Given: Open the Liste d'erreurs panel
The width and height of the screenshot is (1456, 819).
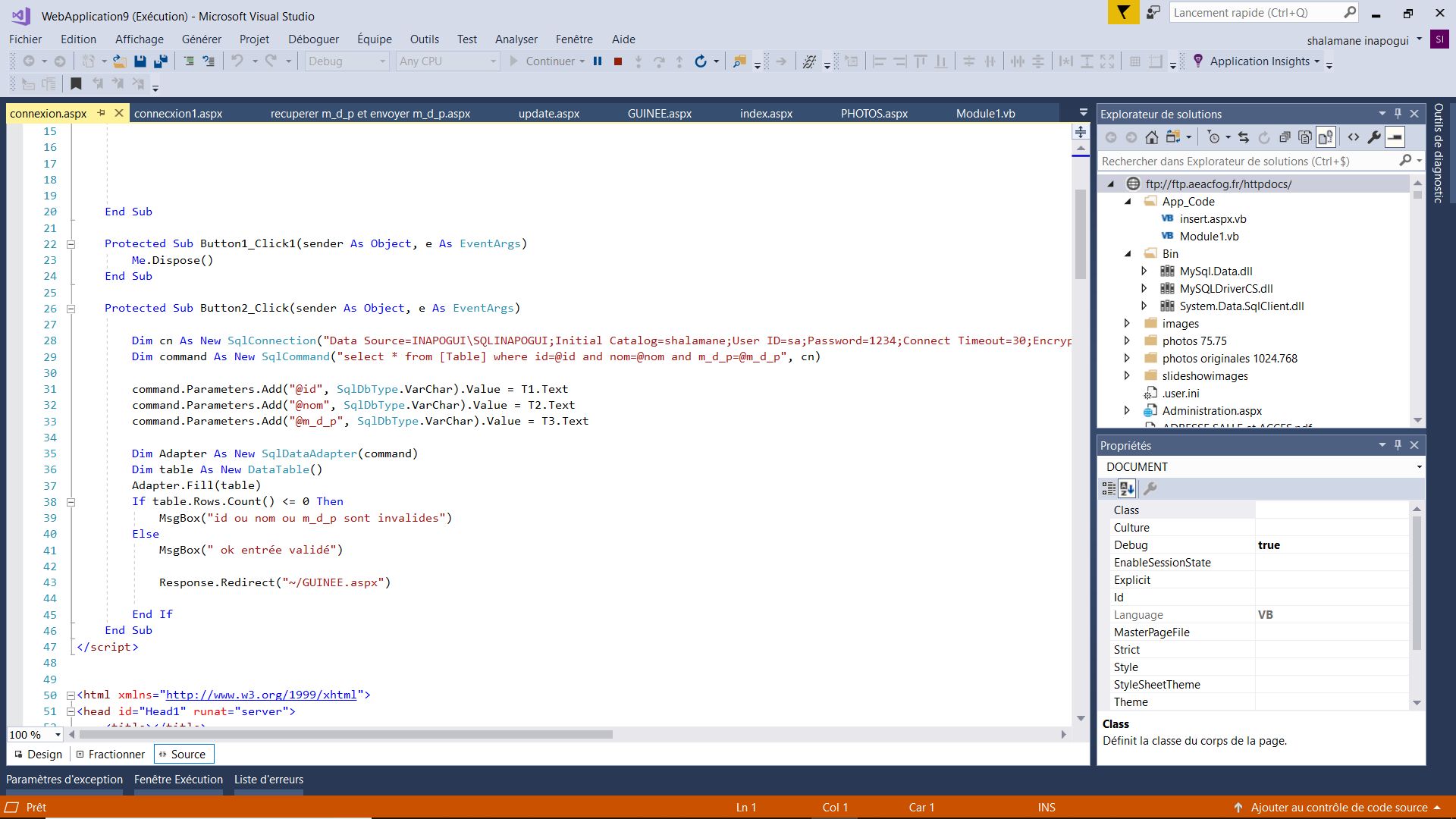Looking at the screenshot, I should point(268,780).
